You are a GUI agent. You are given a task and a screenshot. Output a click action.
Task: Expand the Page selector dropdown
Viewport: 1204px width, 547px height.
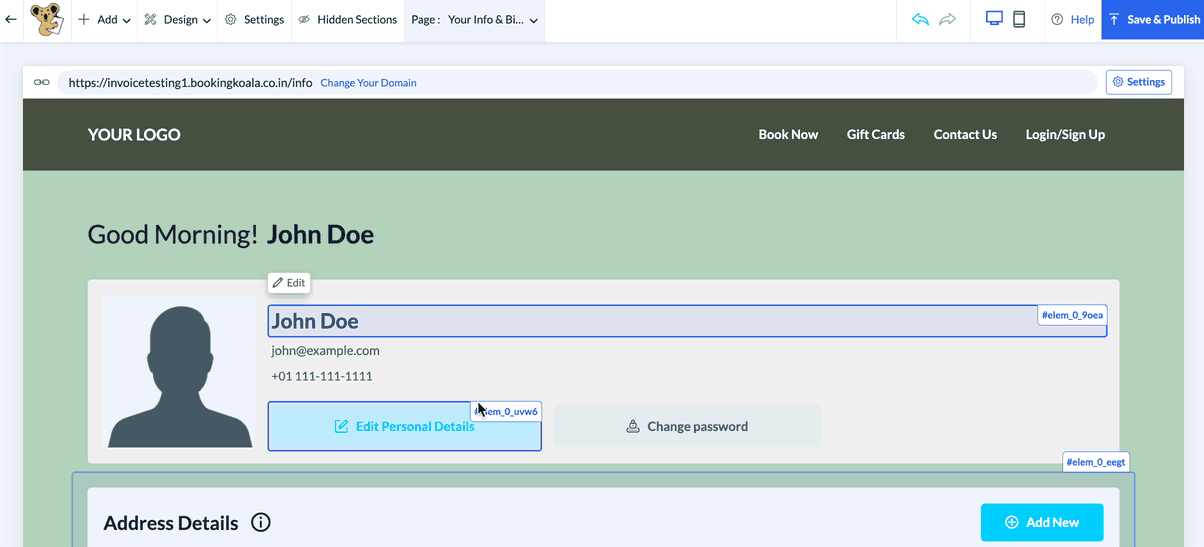(474, 20)
